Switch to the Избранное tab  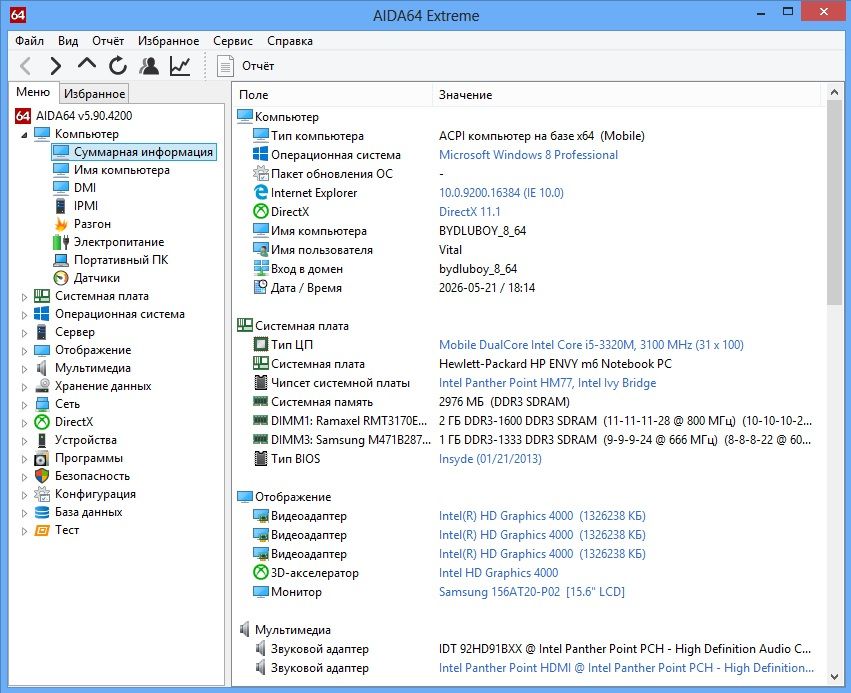tap(94, 93)
